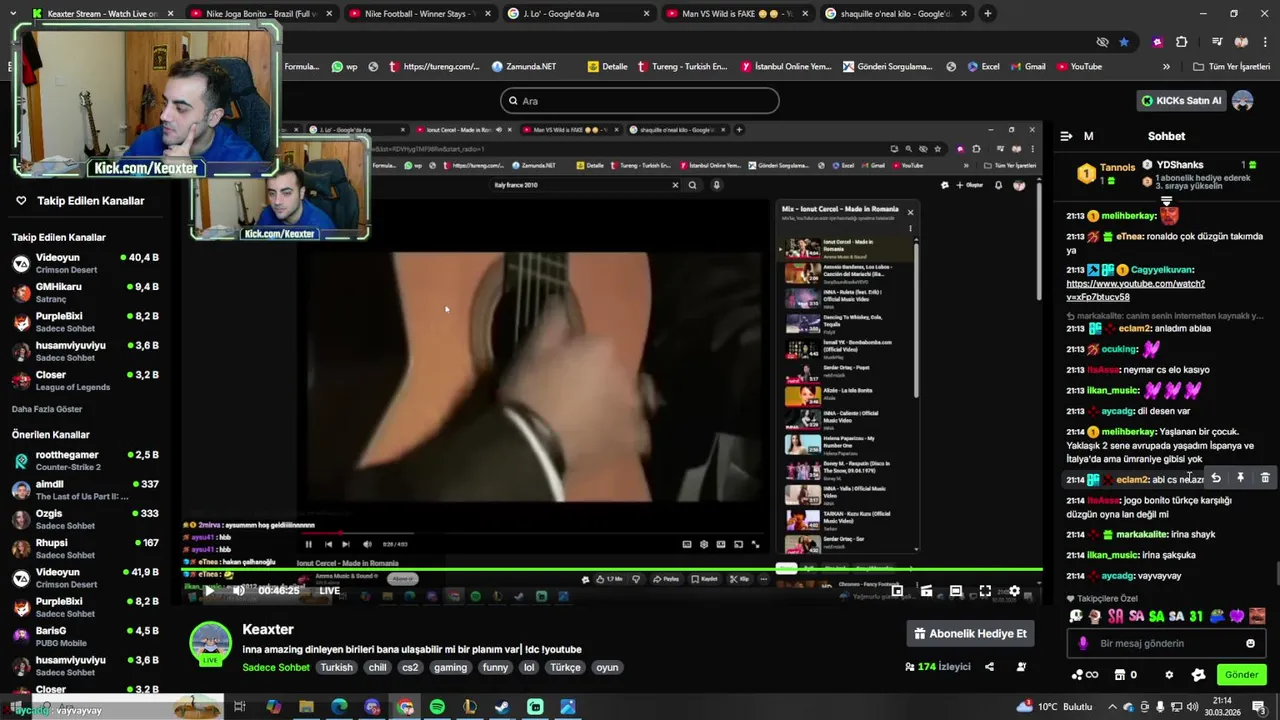
Task: Open recommended channel Ozgis
Action: (86, 519)
